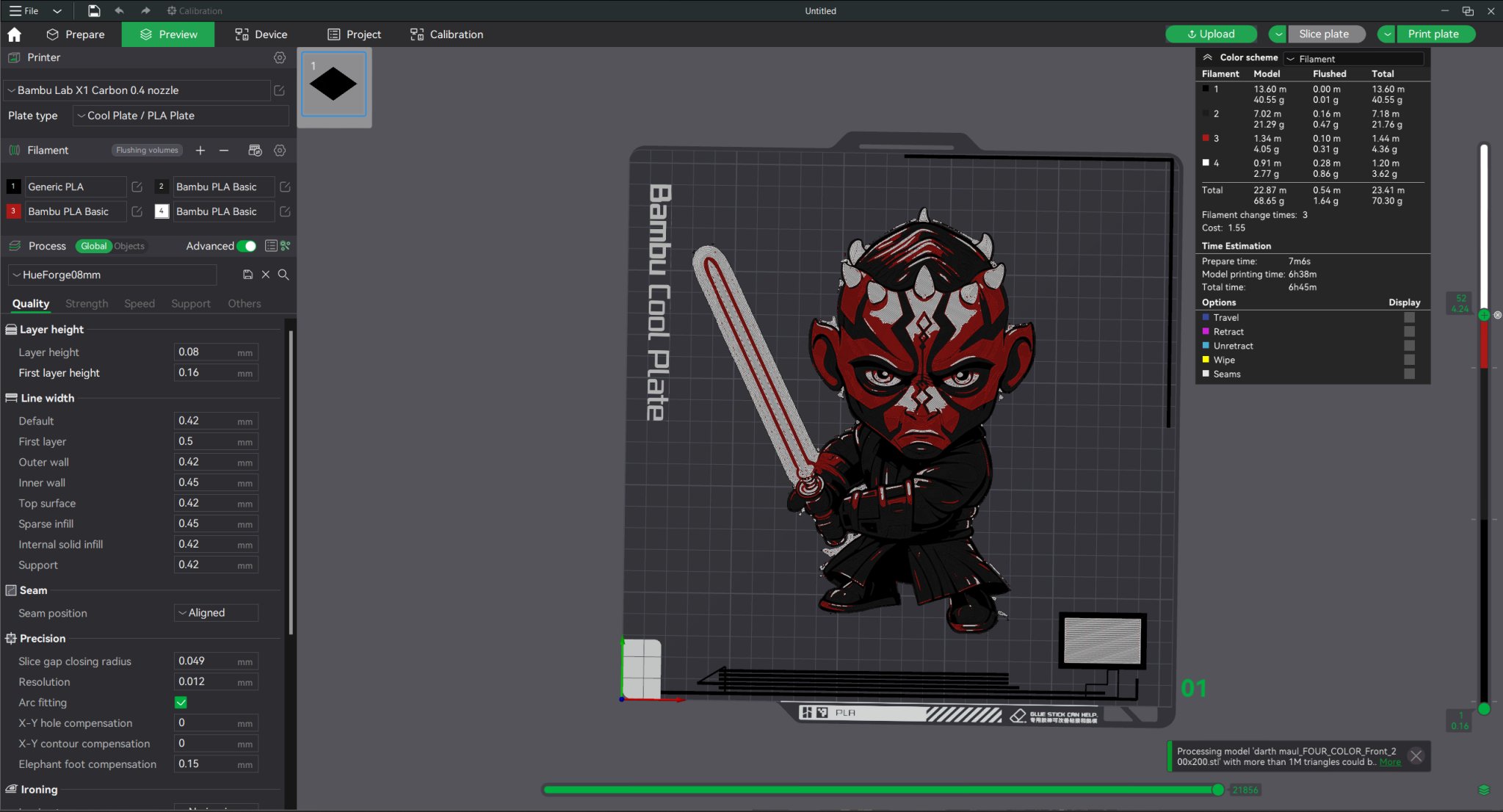Edit the Generic PLA filament settings
1503x812 pixels.
point(137,186)
